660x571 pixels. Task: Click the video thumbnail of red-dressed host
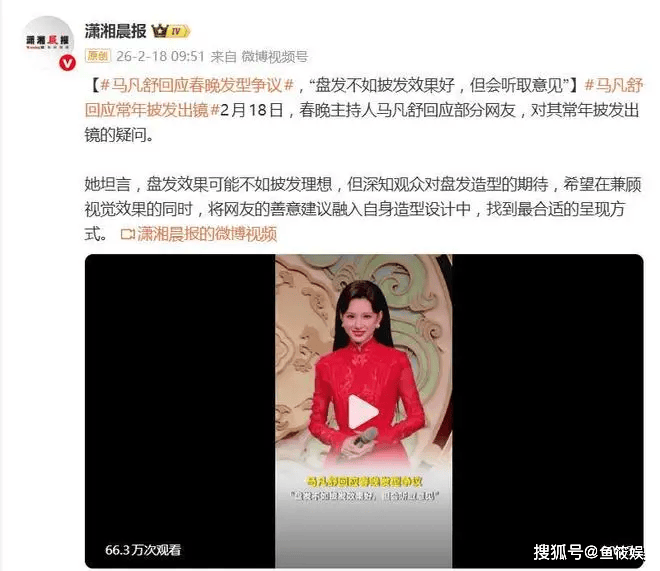364,411
